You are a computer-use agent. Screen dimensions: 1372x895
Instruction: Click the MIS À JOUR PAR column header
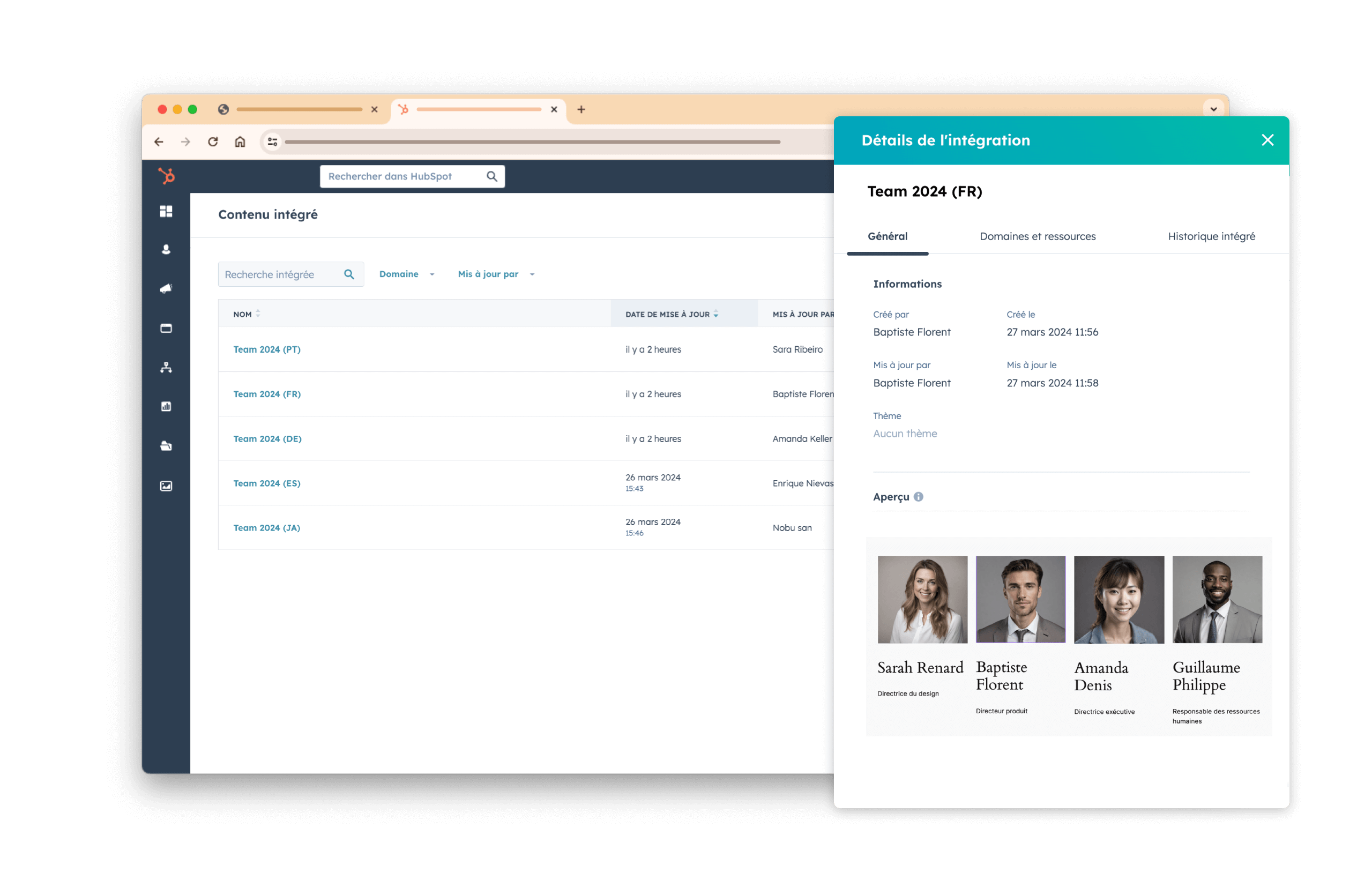tap(803, 314)
